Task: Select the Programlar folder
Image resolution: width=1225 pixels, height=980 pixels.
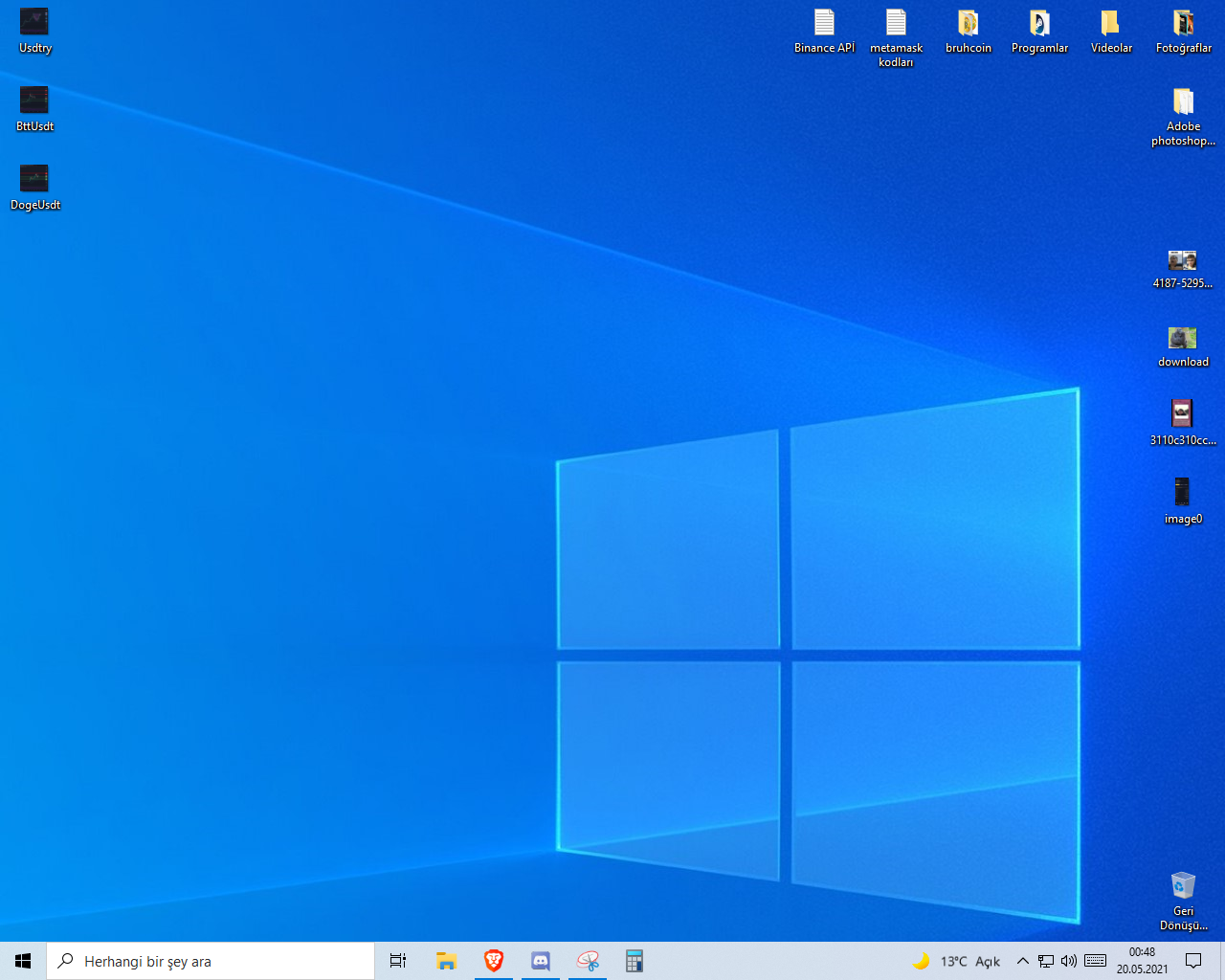Action: [x=1039, y=31]
